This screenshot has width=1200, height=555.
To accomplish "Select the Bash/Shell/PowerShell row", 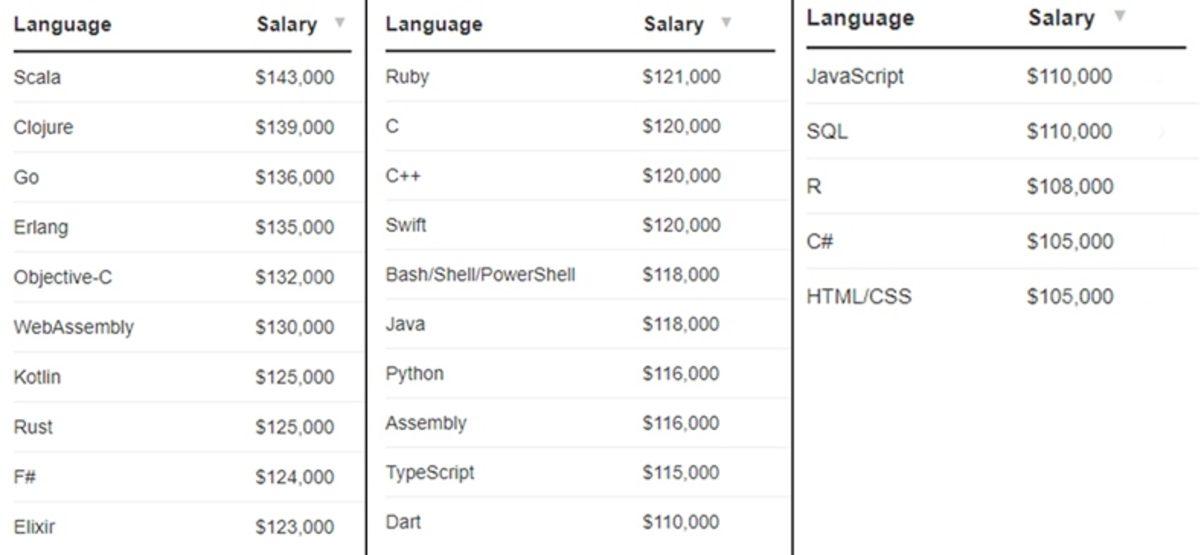I will tap(480, 275).
